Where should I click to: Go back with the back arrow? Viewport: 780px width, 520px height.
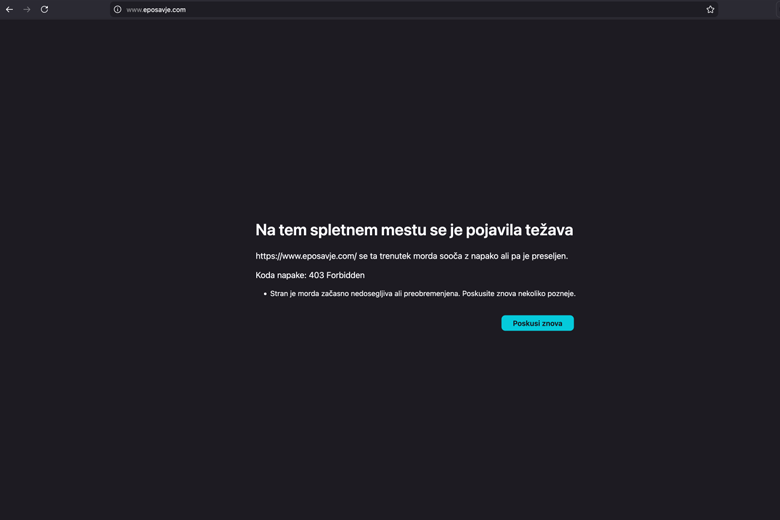point(10,10)
